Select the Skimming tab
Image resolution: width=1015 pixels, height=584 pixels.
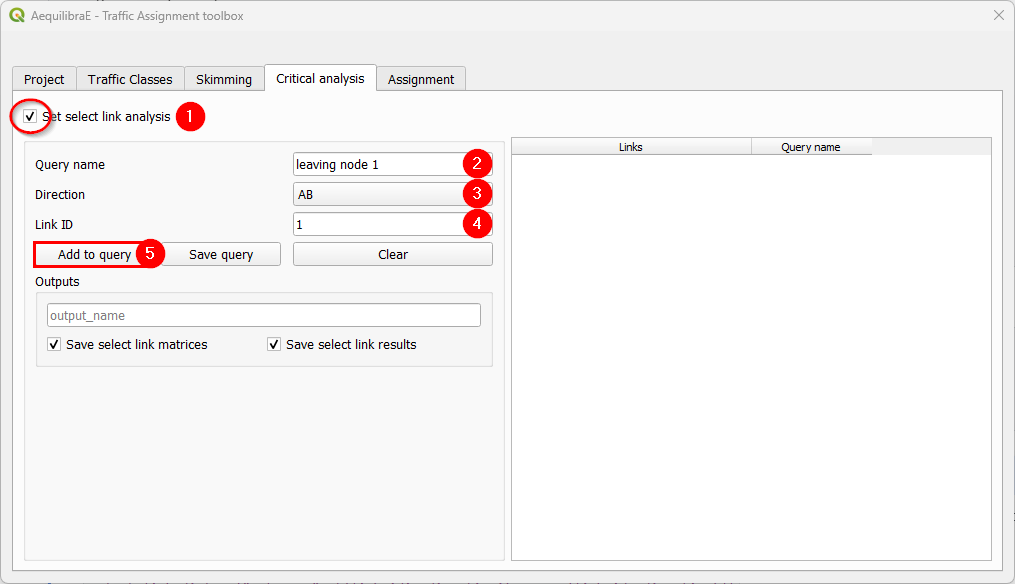(224, 78)
